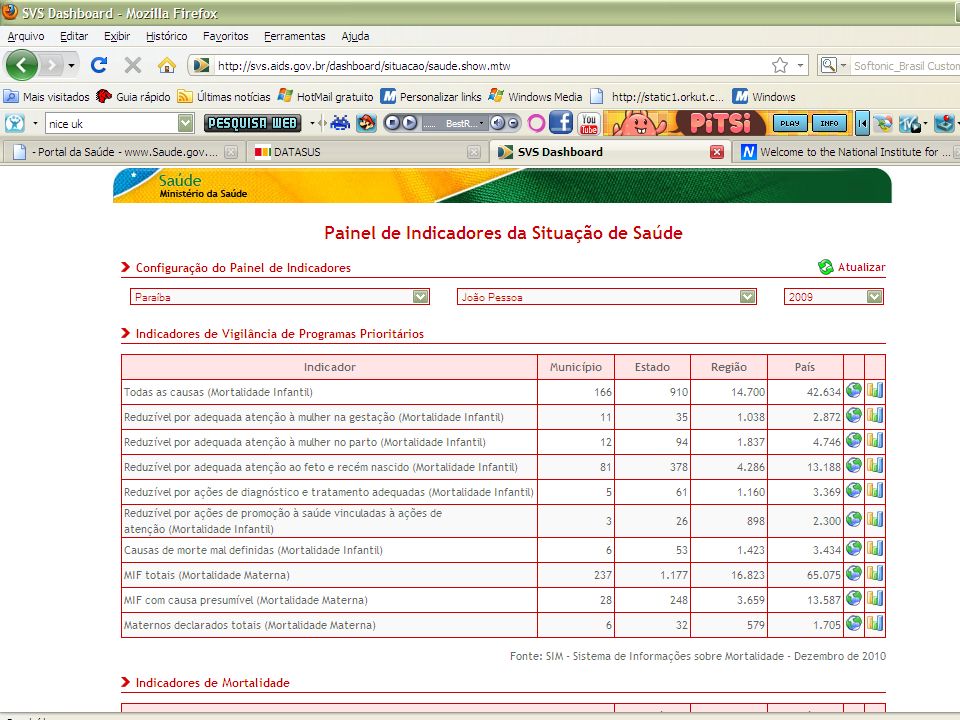Open globe map for MIF com causa presumível

click(x=853, y=598)
